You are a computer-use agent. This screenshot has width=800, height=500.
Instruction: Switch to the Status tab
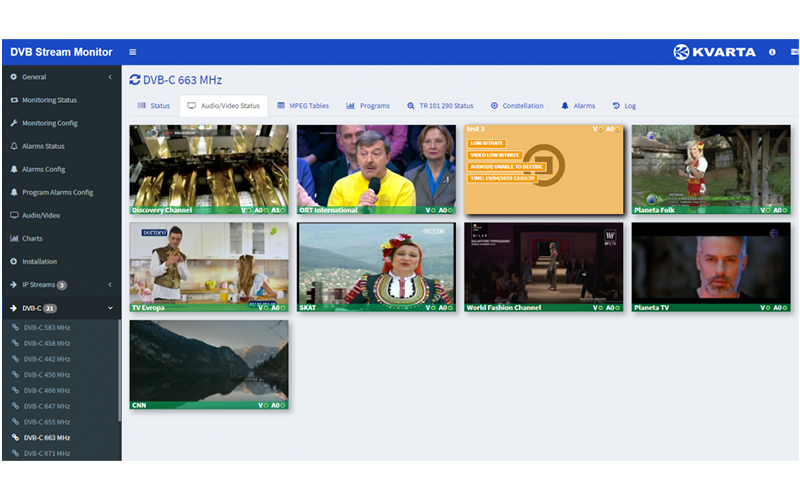[x=154, y=106]
